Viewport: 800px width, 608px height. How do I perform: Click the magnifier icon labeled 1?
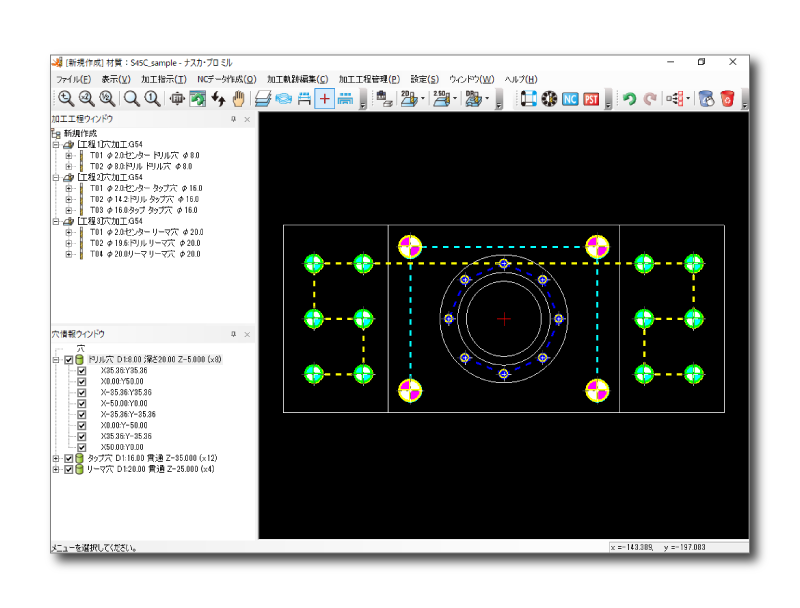pyautogui.click(x=152, y=98)
